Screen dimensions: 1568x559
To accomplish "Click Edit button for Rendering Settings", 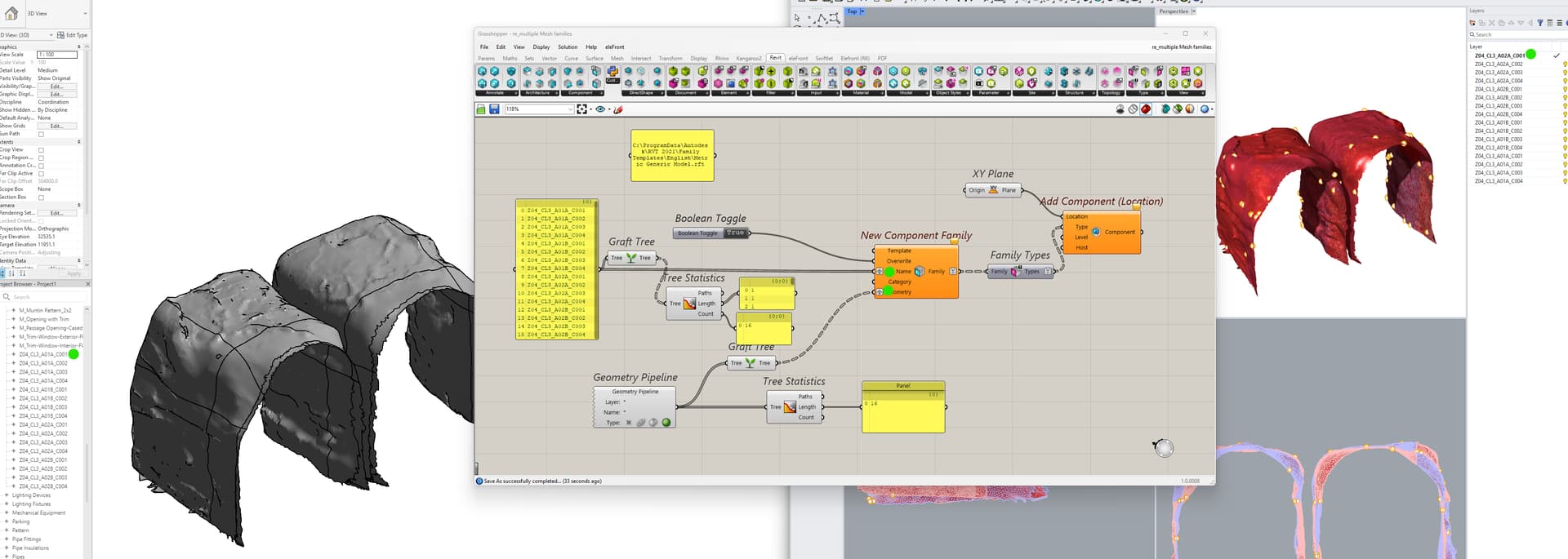I will coord(56,213).
